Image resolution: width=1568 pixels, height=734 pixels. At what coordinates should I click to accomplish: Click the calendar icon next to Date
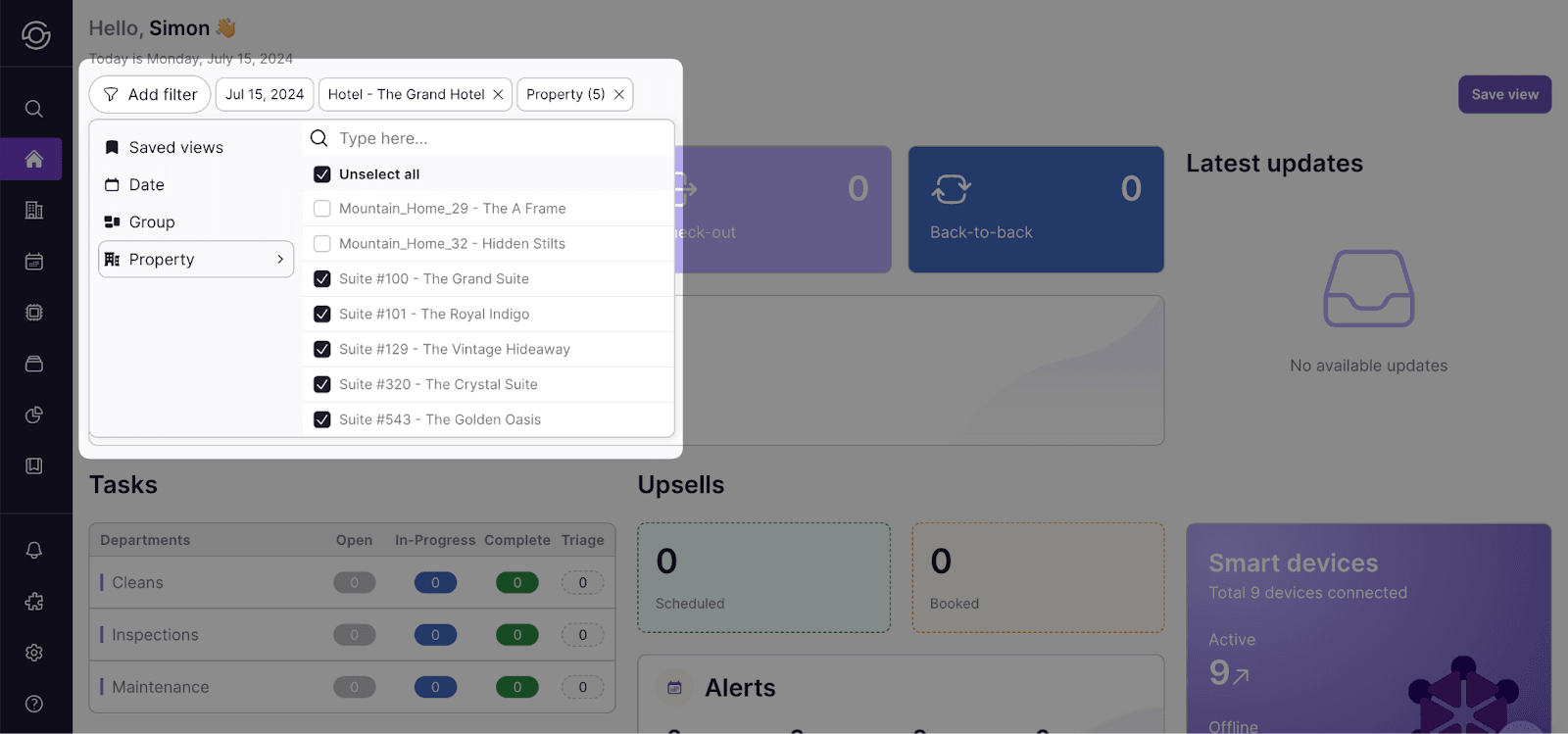click(112, 184)
